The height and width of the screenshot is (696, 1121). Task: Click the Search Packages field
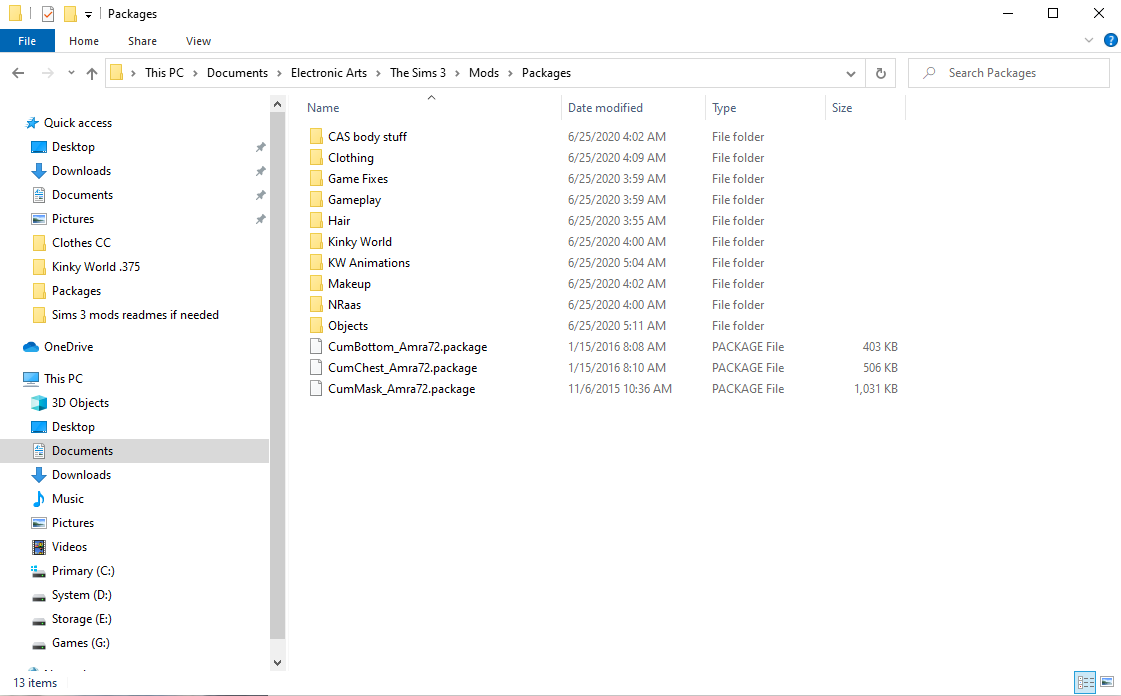1009,73
